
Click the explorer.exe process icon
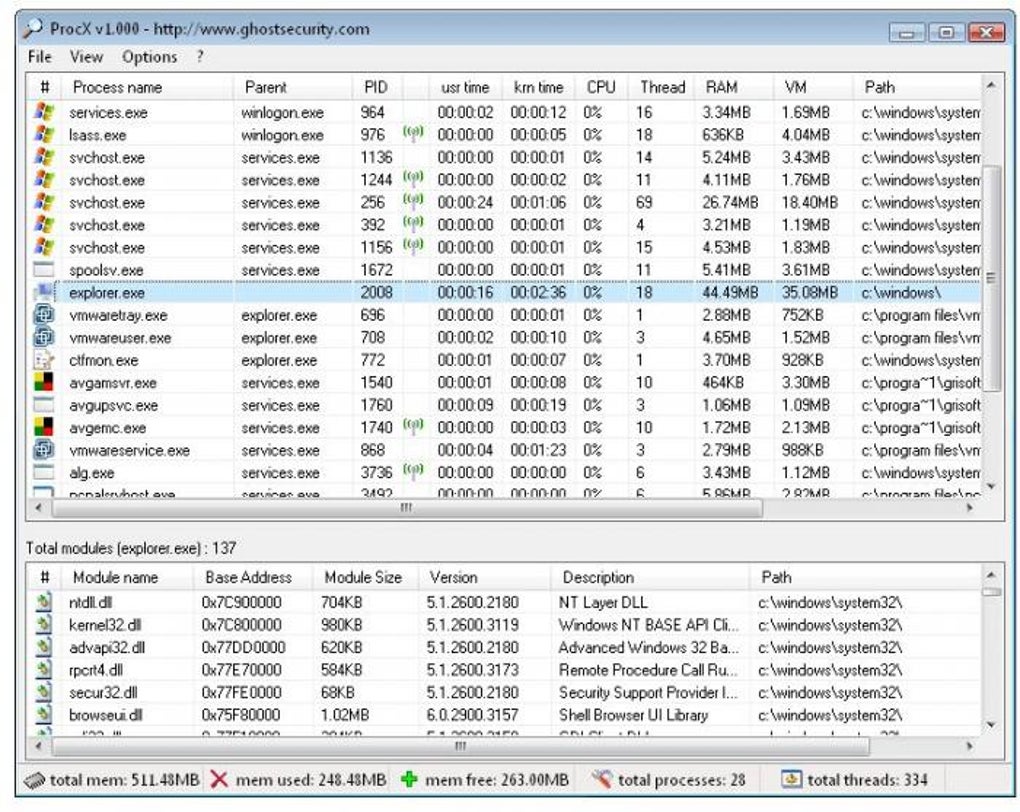point(44,292)
